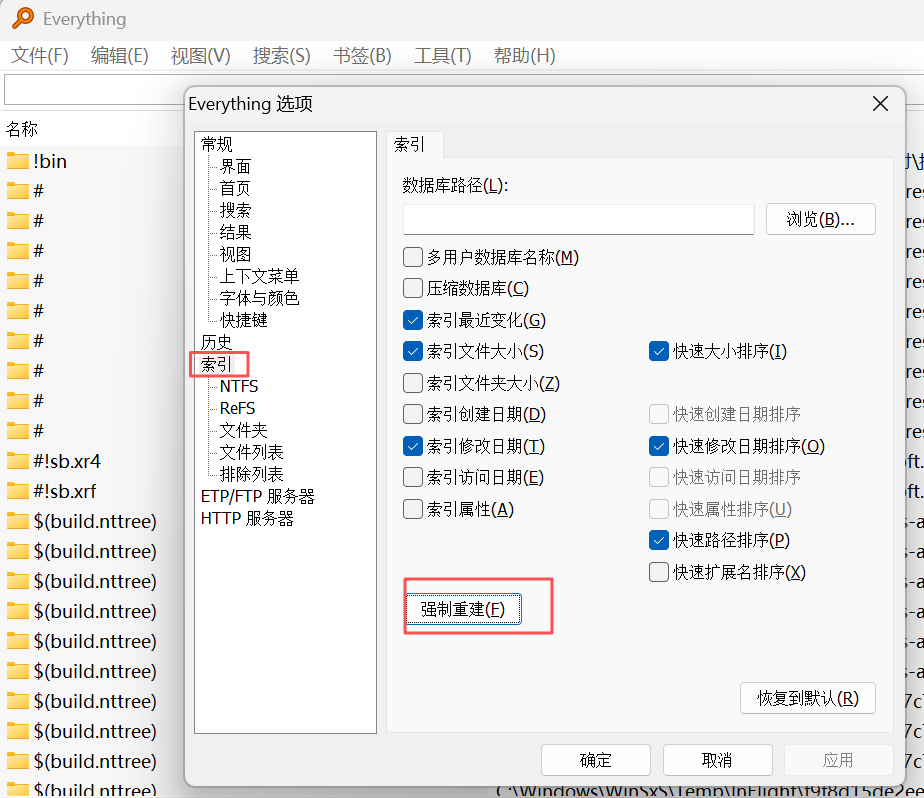Select NTFS in the options sidebar
This screenshot has height=798, width=924.
(x=239, y=385)
